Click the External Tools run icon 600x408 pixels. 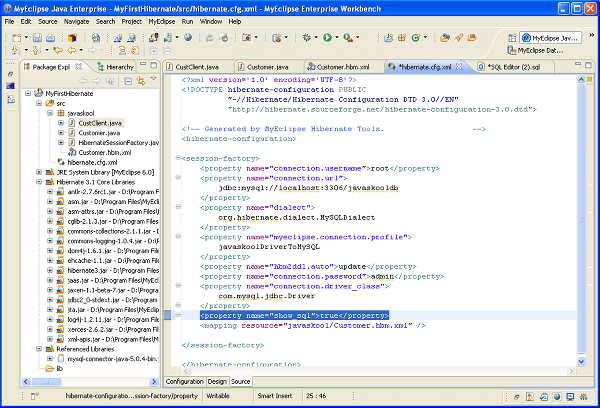[348, 38]
